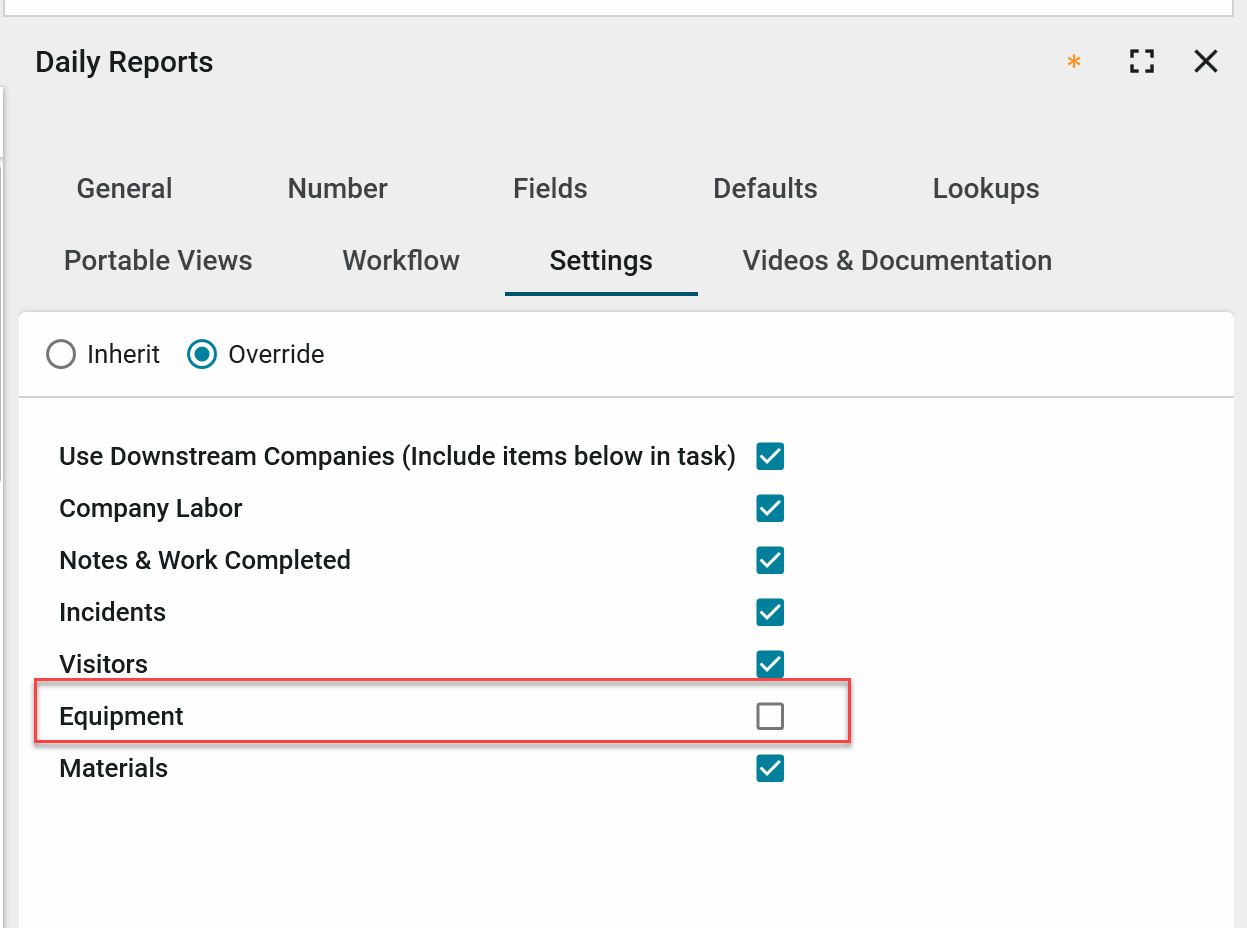Go to the Fields tab
1247x928 pixels.
(x=550, y=189)
